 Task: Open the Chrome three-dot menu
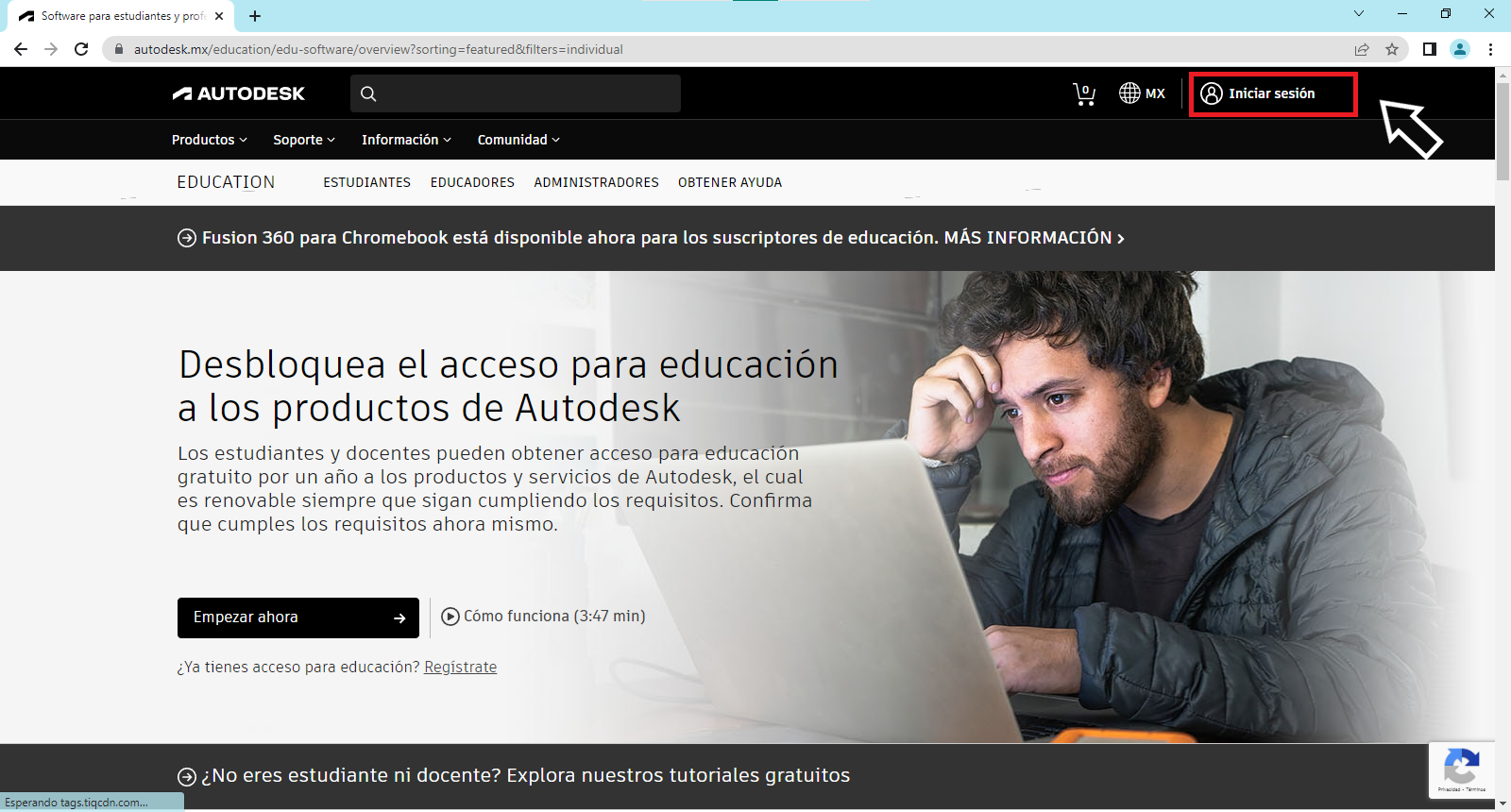(x=1490, y=49)
